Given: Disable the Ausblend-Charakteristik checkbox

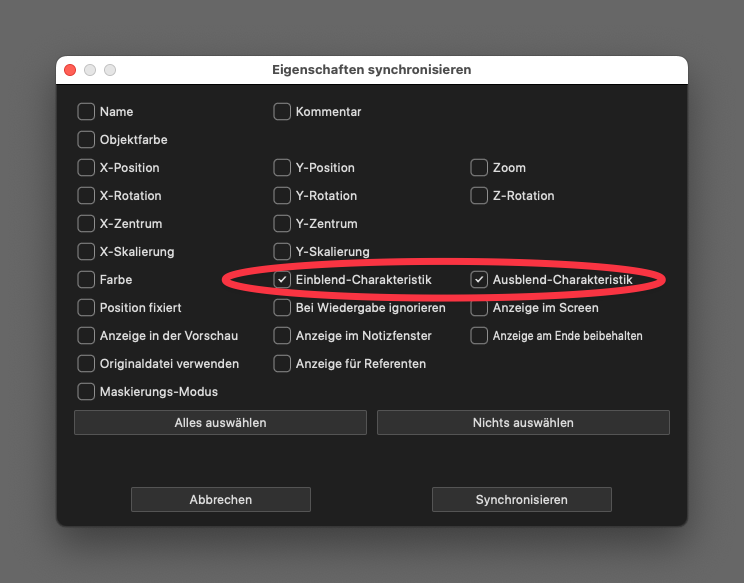Looking at the screenshot, I should pos(479,280).
